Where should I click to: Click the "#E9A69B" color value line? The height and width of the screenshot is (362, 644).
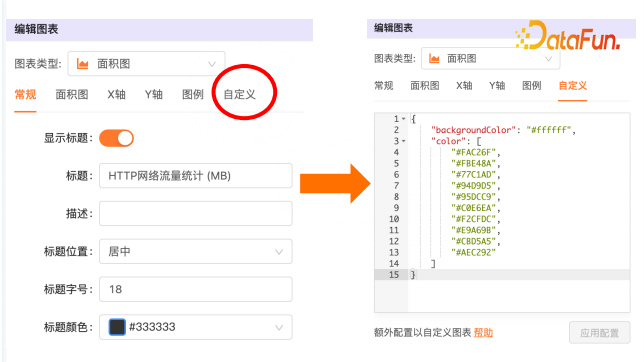click(x=476, y=230)
